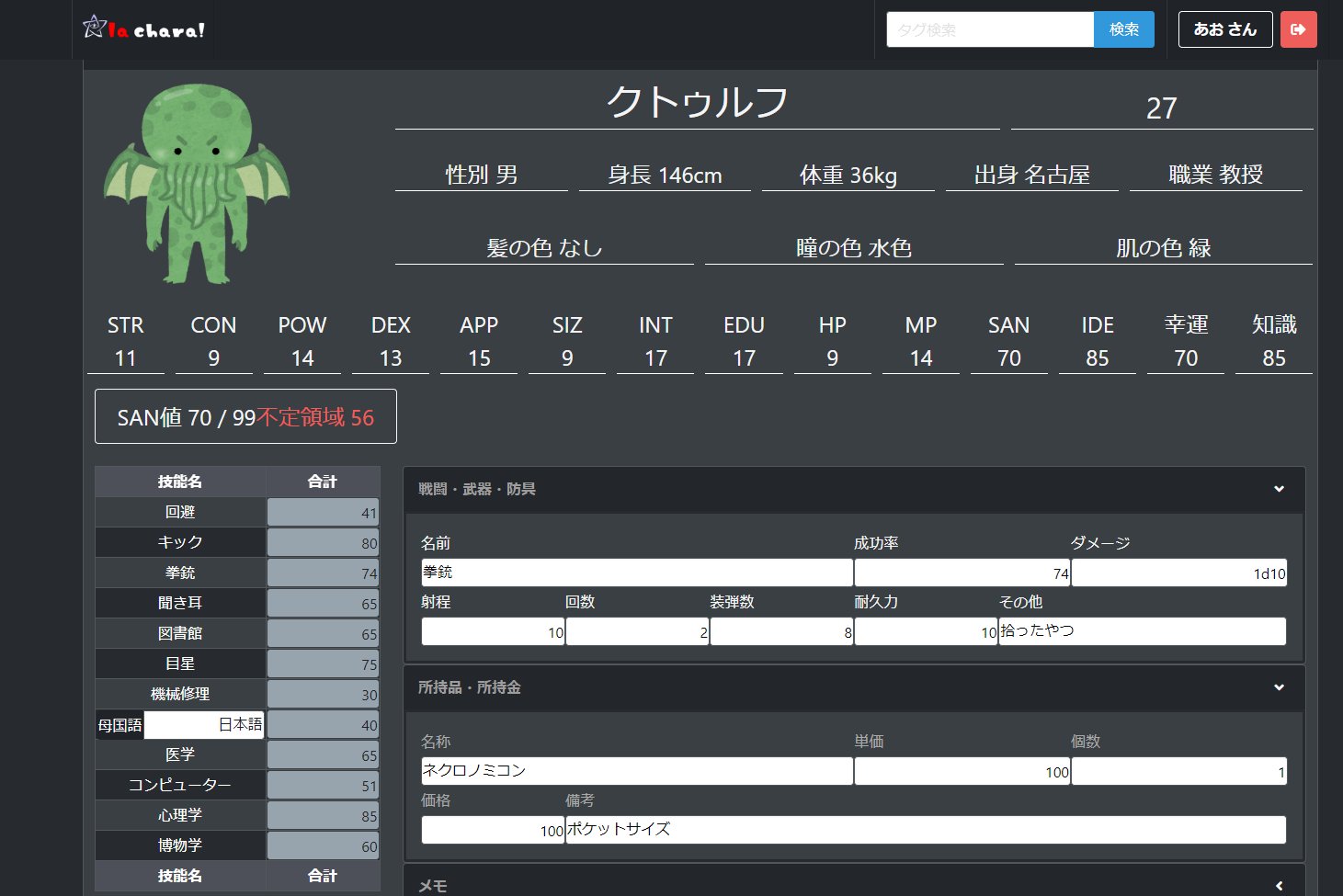Click the その他 field 拾ったやつ
The height and width of the screenshot is (896, 1343).
[1143, 631]
